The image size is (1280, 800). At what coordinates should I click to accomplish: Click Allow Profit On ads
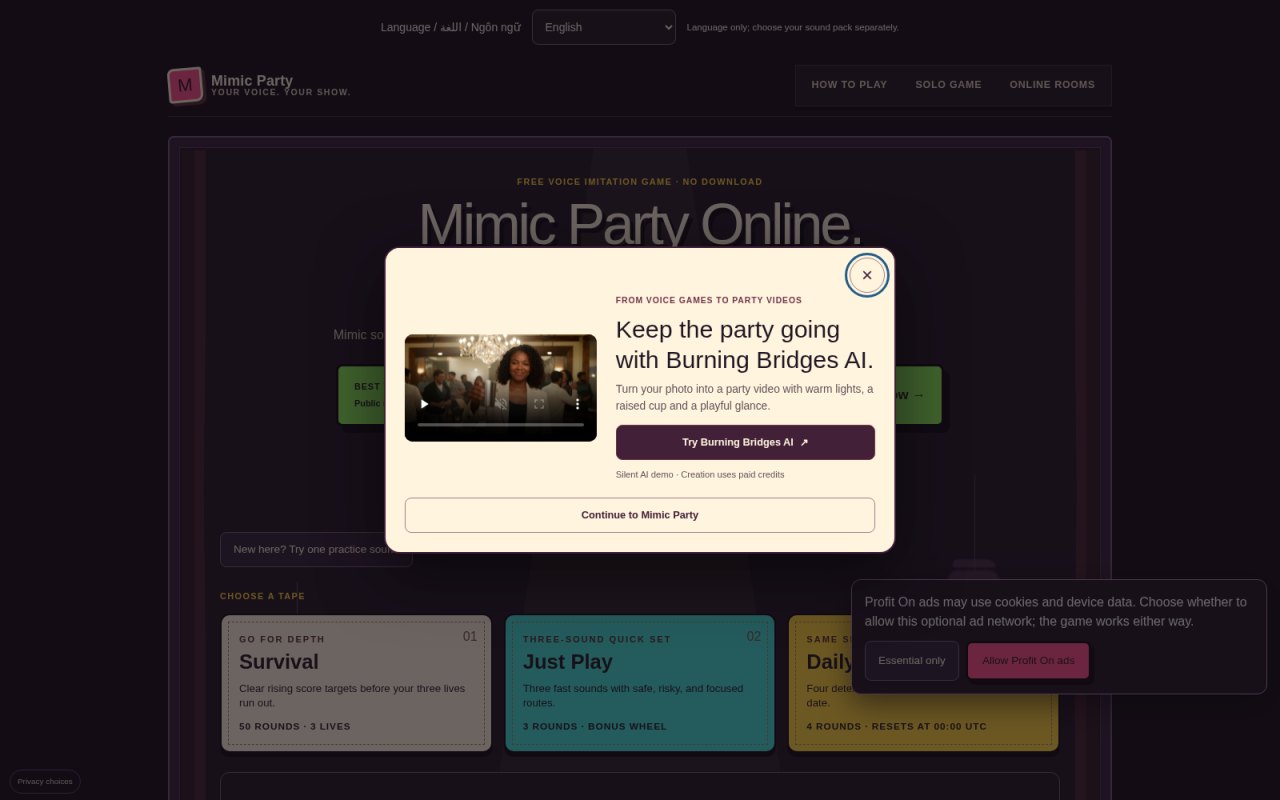(1028, 661)
